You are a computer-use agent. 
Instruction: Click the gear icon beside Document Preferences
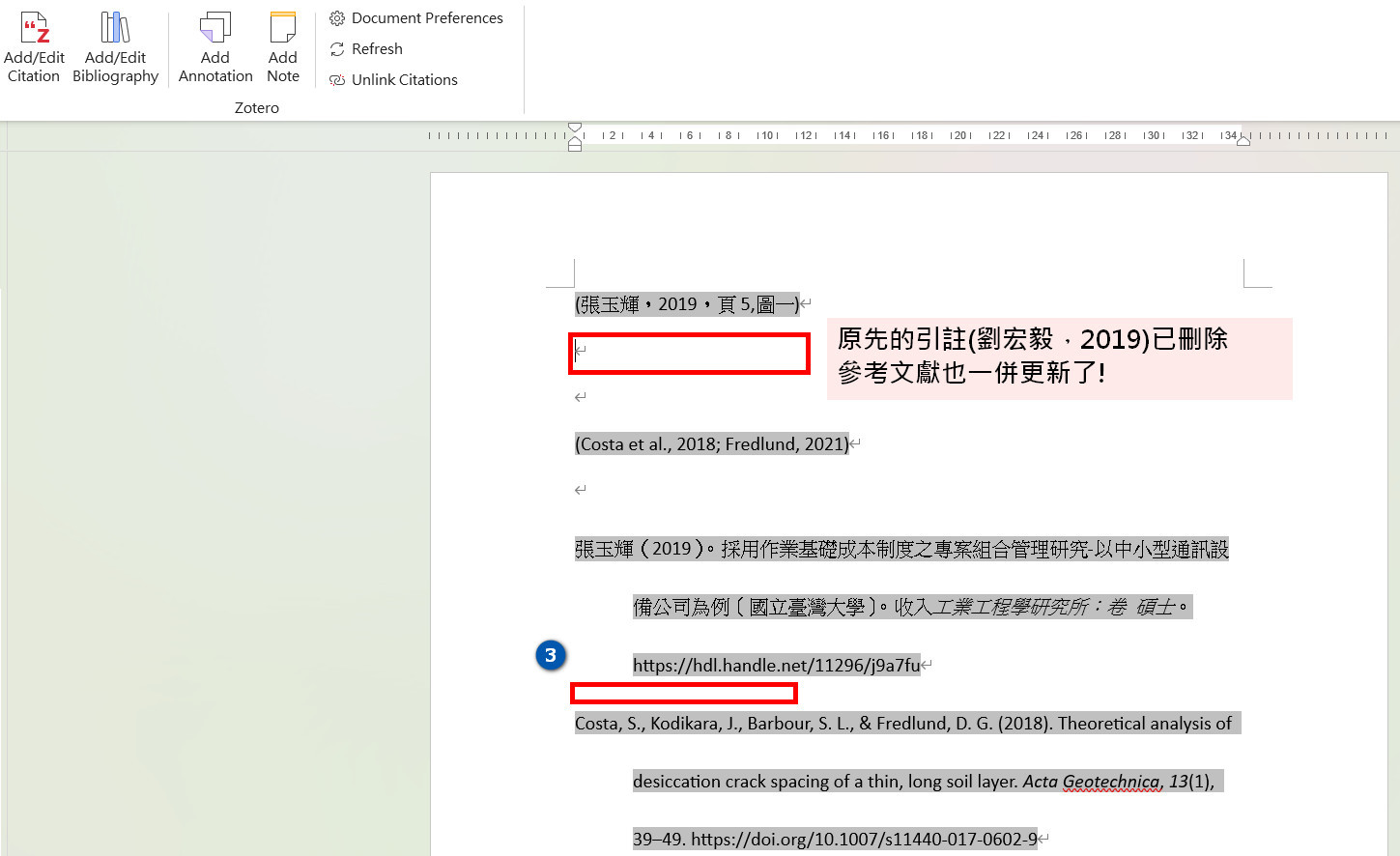coord(337,18)
